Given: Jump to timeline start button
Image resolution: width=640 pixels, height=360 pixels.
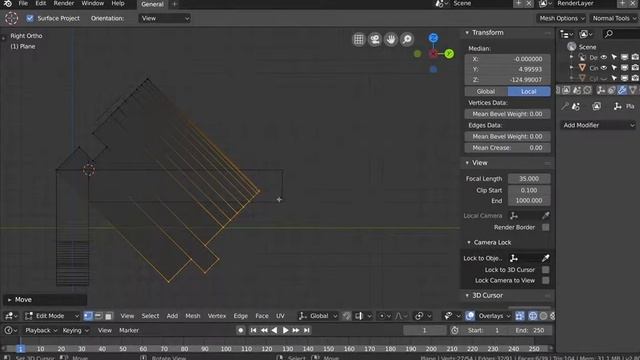Looking at the screenshot, I should tap(253, 330).
